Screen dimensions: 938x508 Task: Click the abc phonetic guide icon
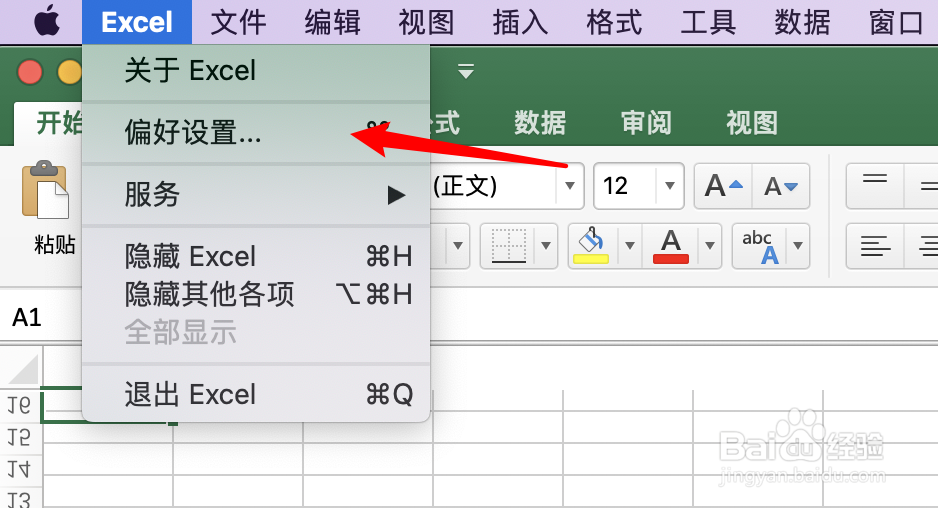pos(760,246)
